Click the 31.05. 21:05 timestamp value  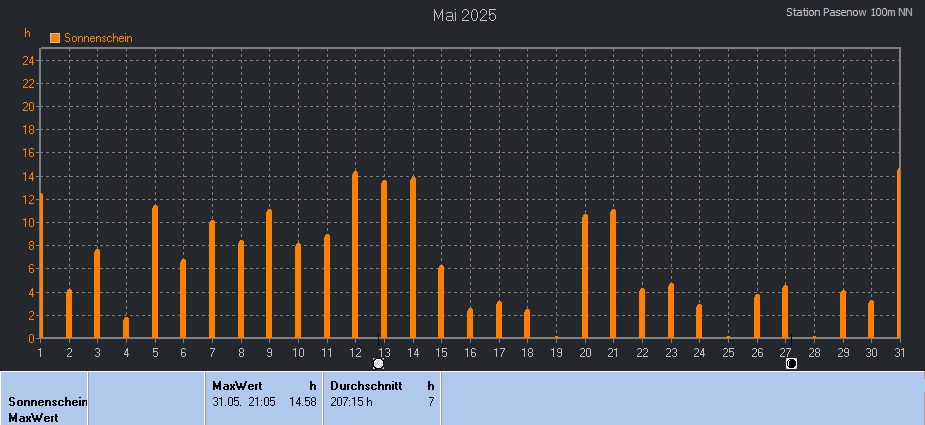coord(244,403)
